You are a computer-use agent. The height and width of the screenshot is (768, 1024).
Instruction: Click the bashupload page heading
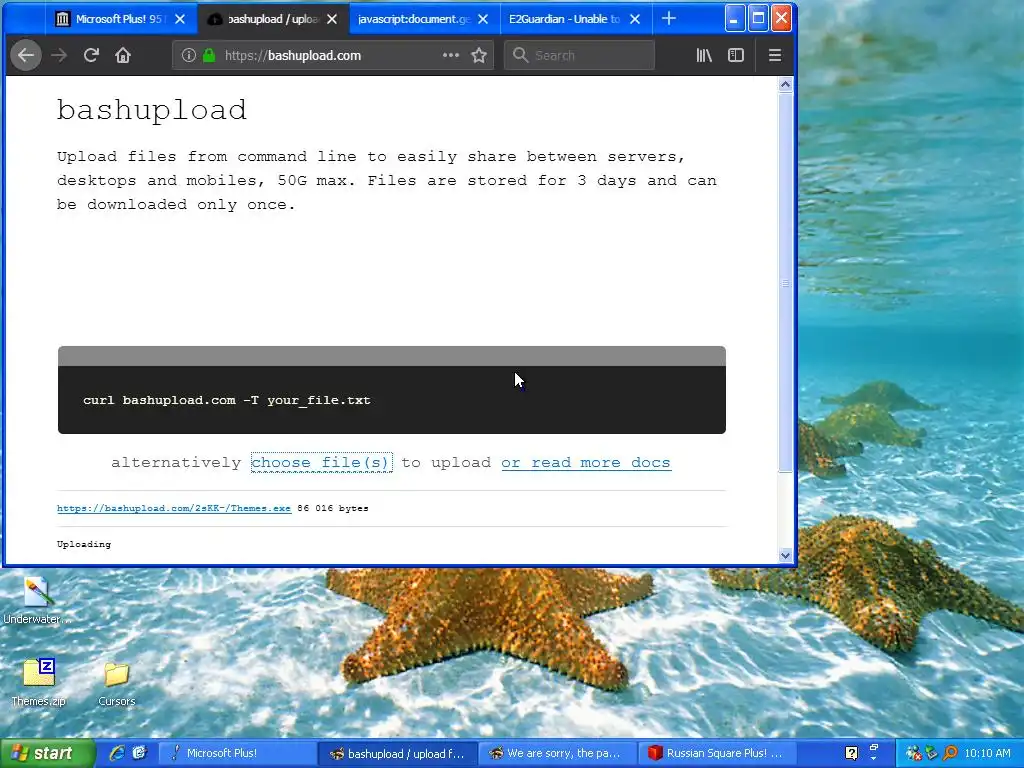pos(152,110)
